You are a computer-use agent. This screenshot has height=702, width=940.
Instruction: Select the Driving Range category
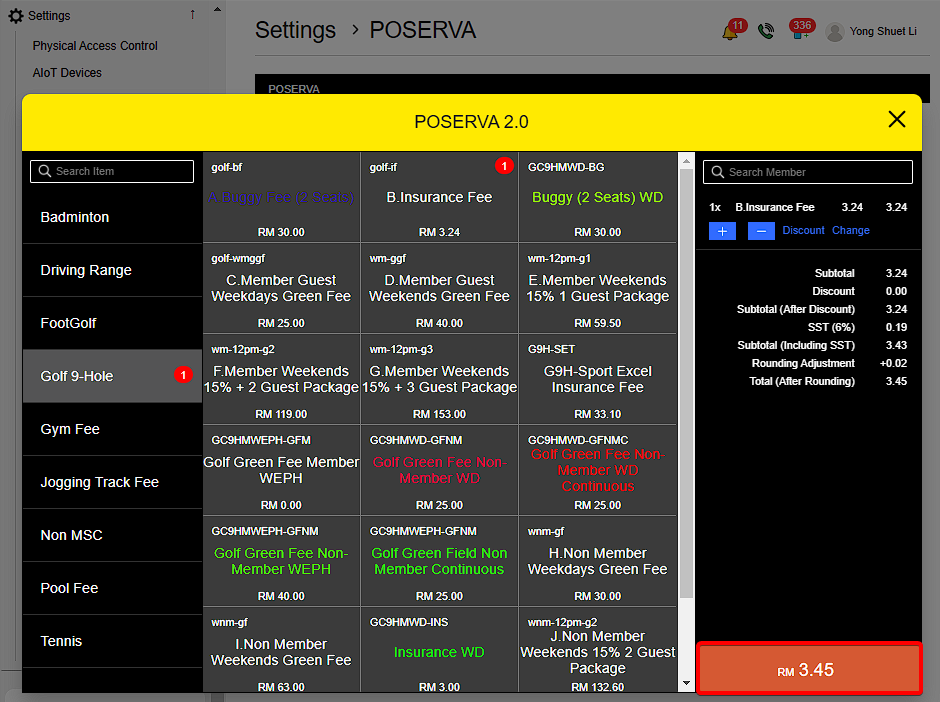click(x=112, y=270)
